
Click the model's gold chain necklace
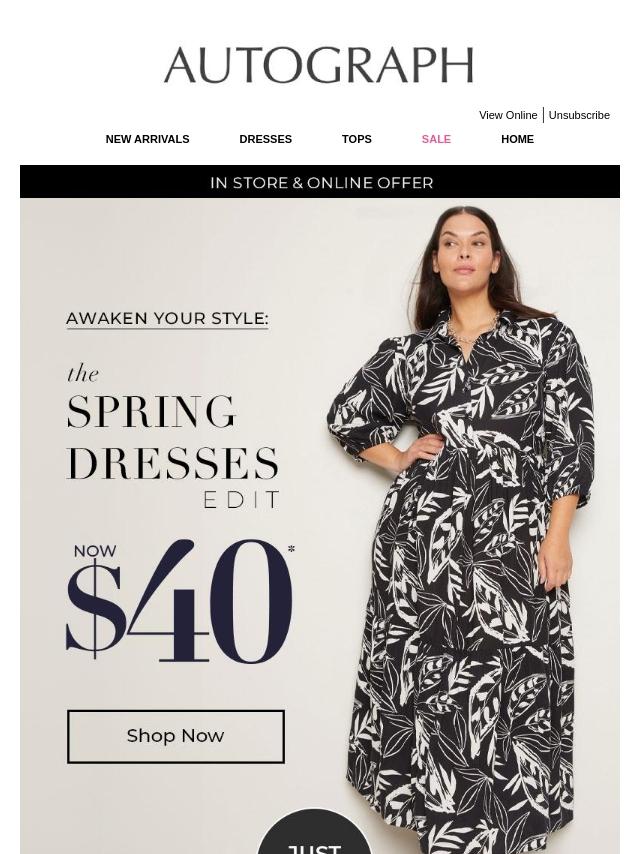(x=473, y=328)
